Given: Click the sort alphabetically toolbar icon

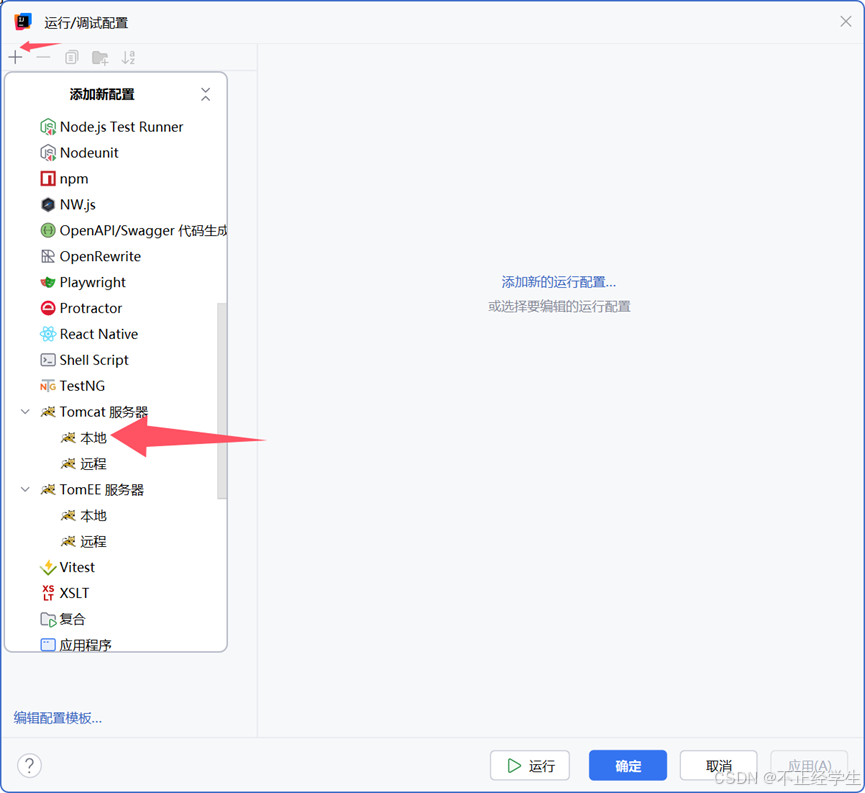Looking at the screenshot, I should pyautogui.click(x=128, y=57).
